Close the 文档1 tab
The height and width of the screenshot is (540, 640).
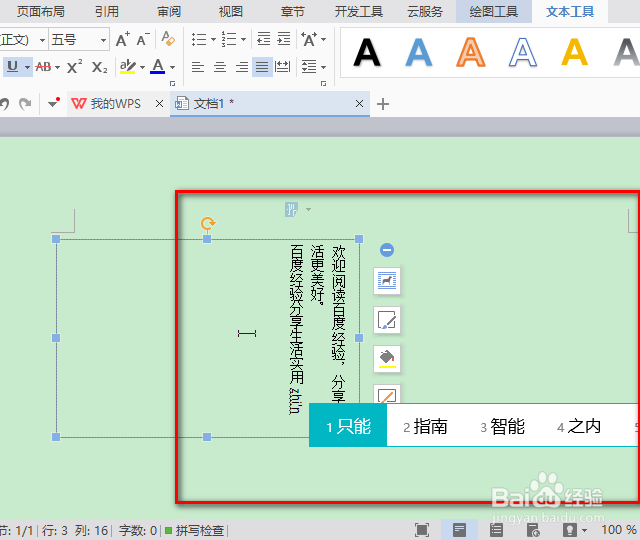[x=359, y=104]
